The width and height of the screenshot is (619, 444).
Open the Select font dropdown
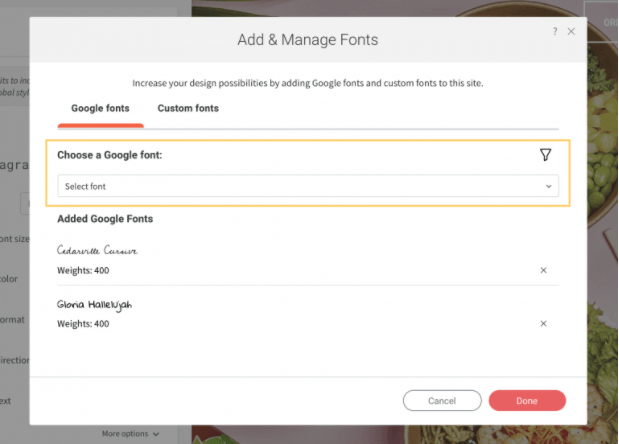(x=308, y=186)
